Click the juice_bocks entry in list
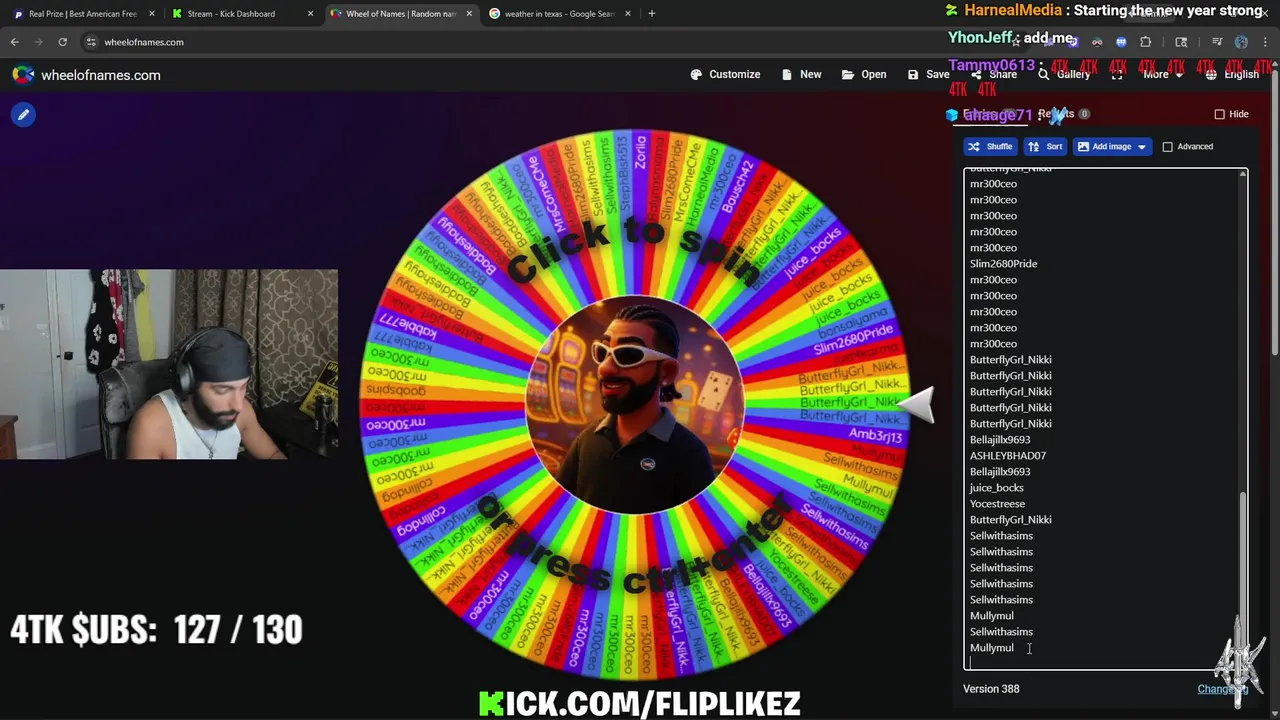 (996, 488)
